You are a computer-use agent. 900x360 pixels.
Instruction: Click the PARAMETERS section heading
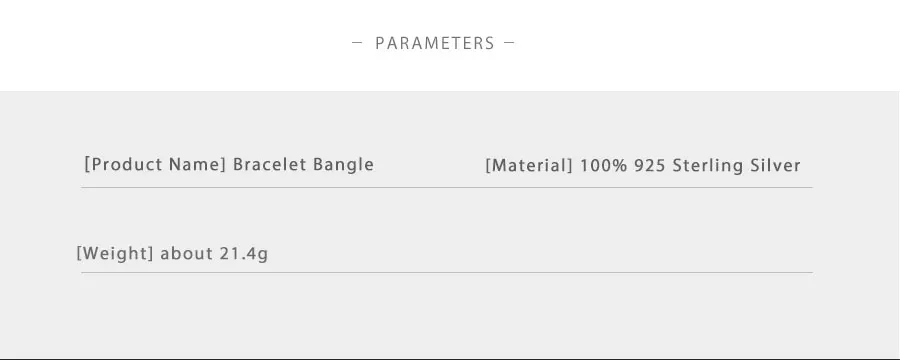[435, 43]
